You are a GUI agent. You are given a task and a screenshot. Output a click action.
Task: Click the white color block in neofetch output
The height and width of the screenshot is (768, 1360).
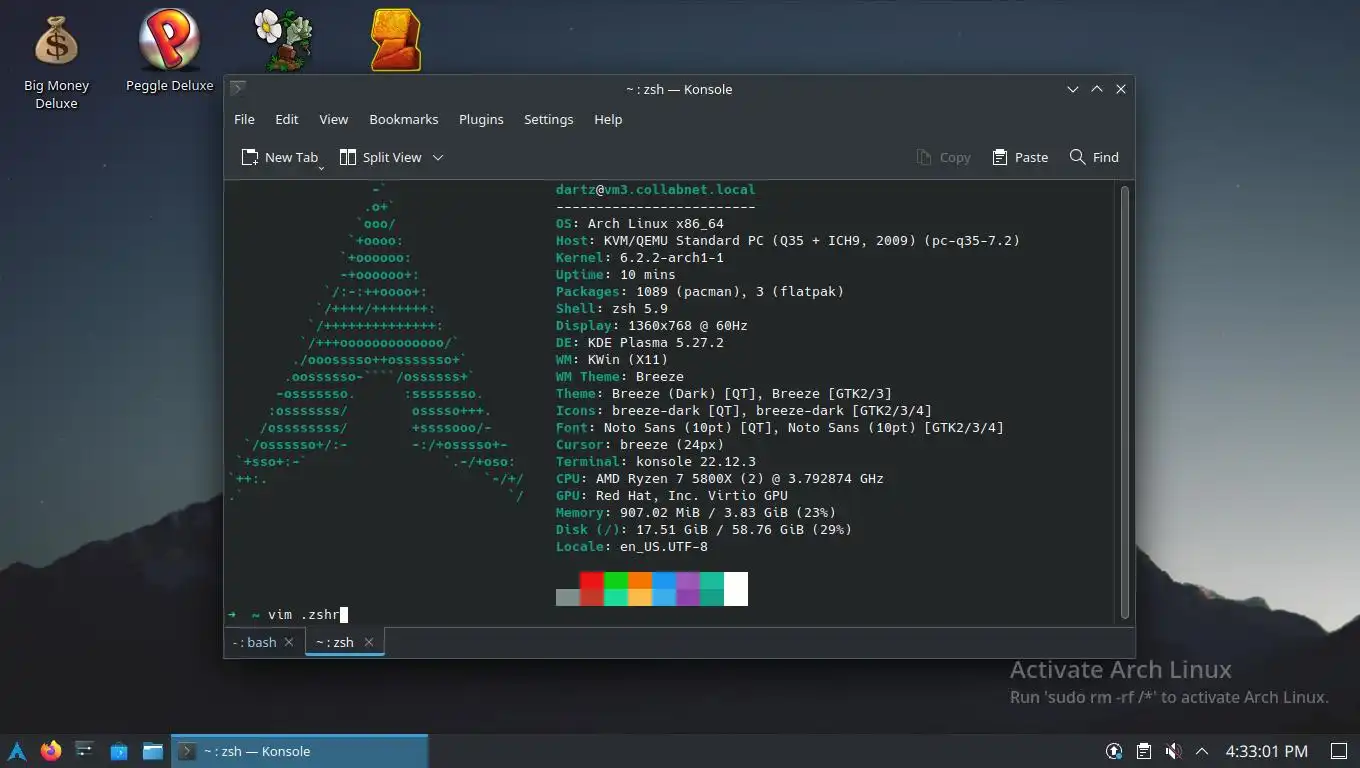[736, 588]
